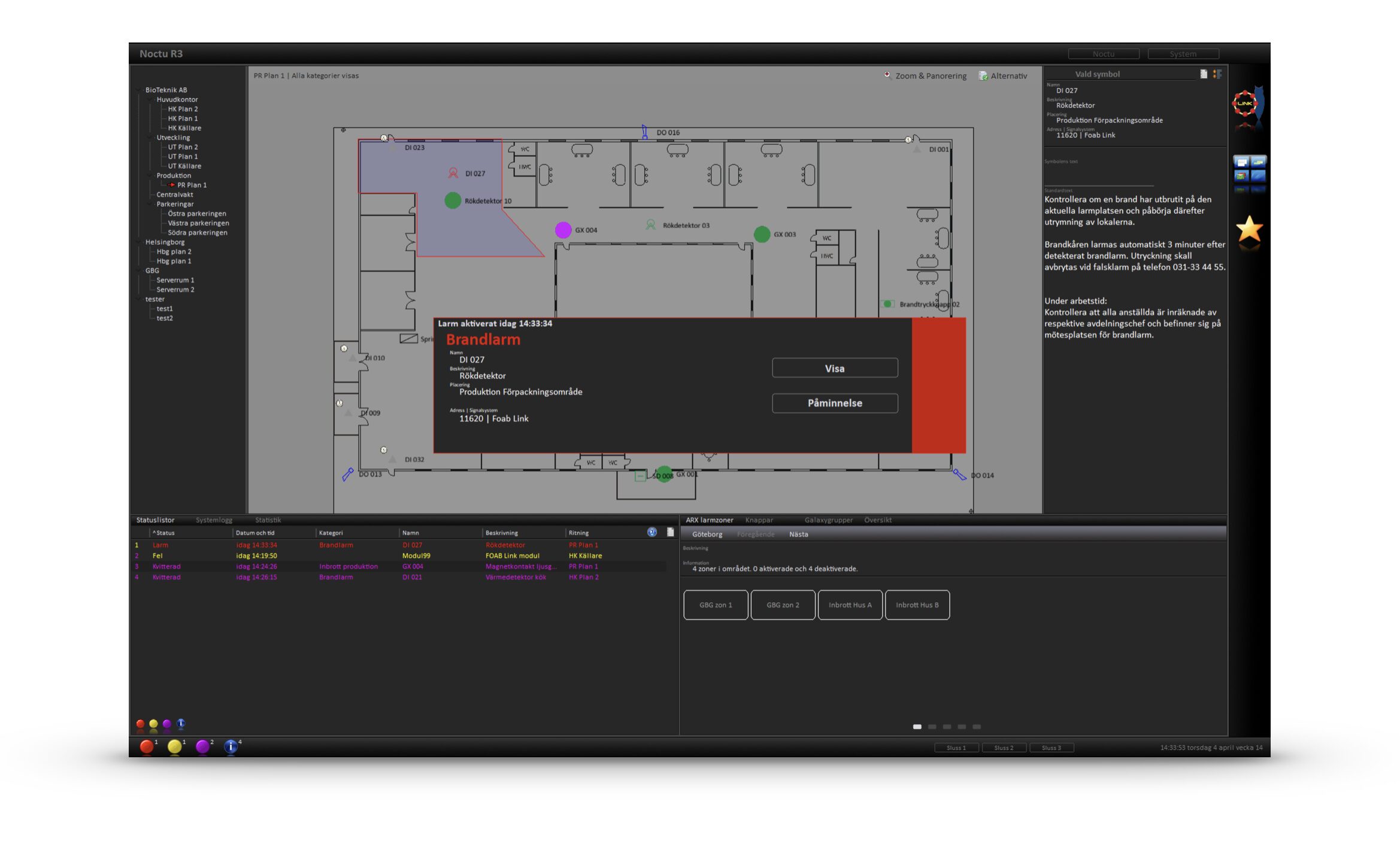Click Påminnelse in the Brandlarm popup

835,403
